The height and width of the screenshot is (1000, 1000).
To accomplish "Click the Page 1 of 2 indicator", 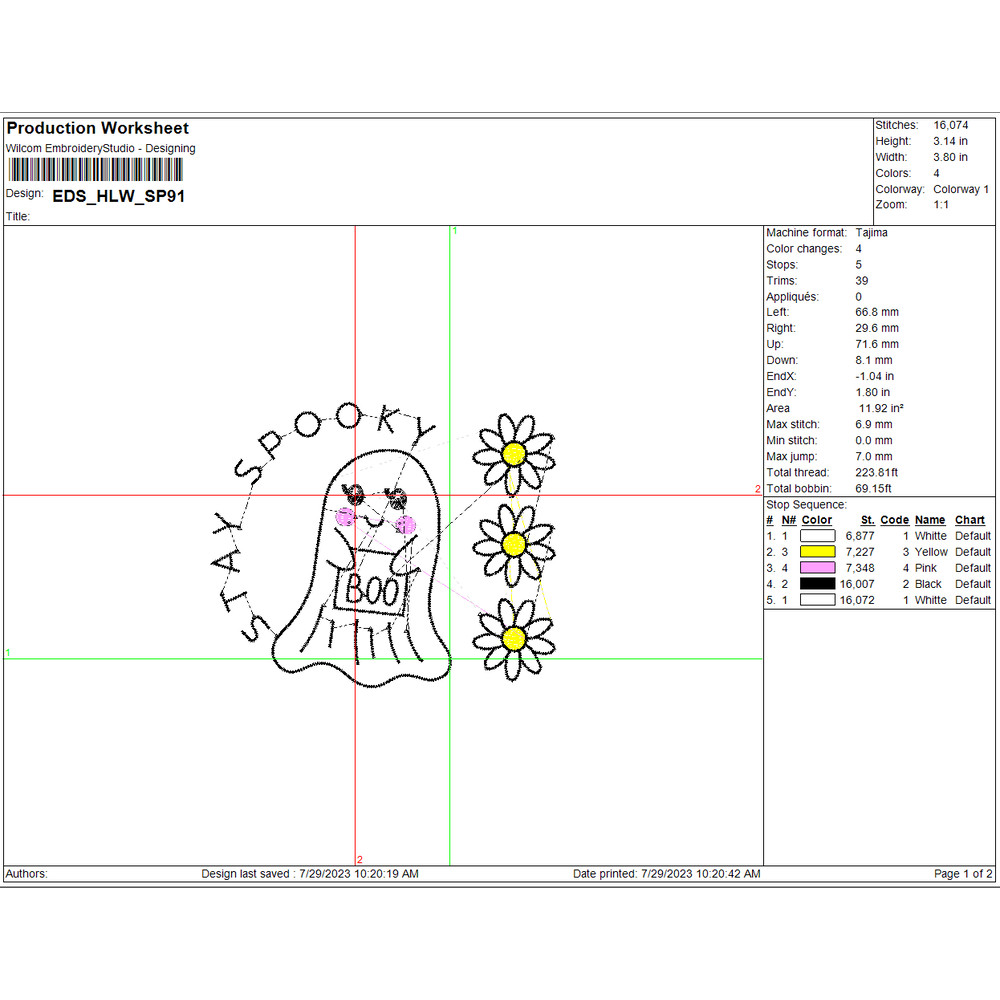I will click(963, 874).
